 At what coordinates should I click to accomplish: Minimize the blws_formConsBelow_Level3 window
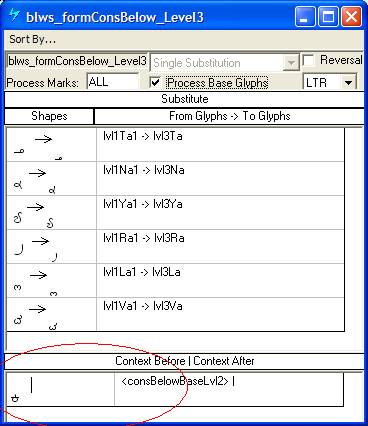(304, 16)
